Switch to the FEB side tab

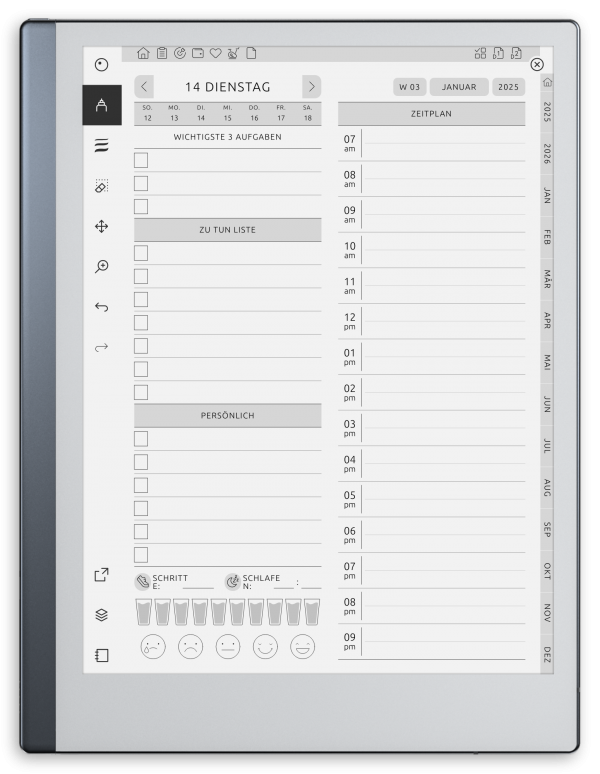547,237
